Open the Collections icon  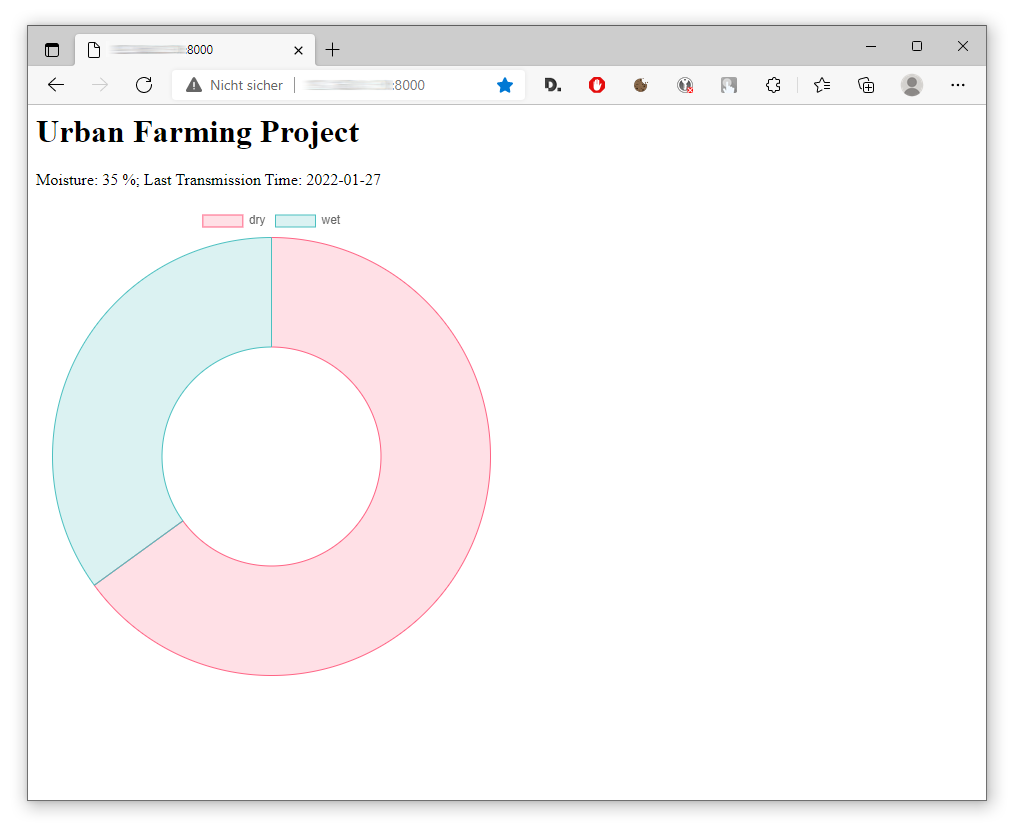867,85
